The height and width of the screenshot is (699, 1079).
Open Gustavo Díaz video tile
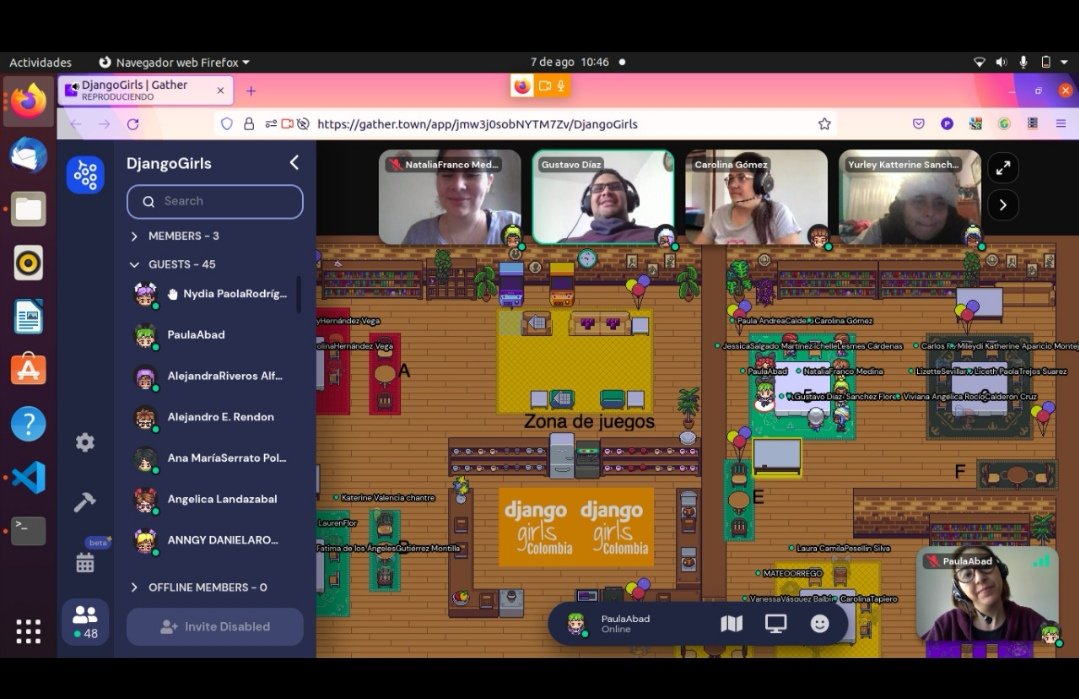[x=603, y=197]
